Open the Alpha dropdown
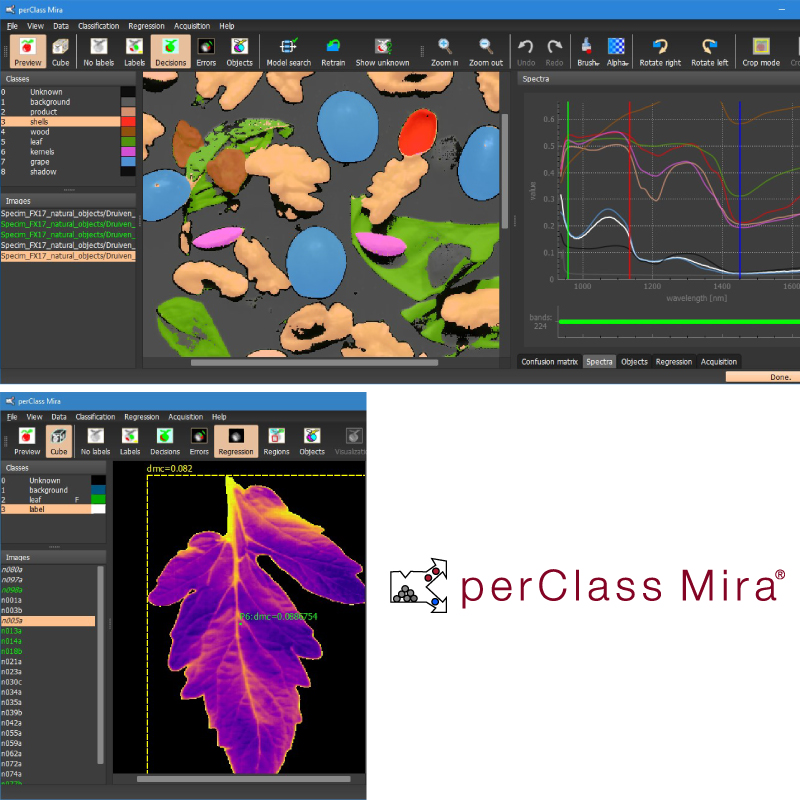 click(617, 52)
